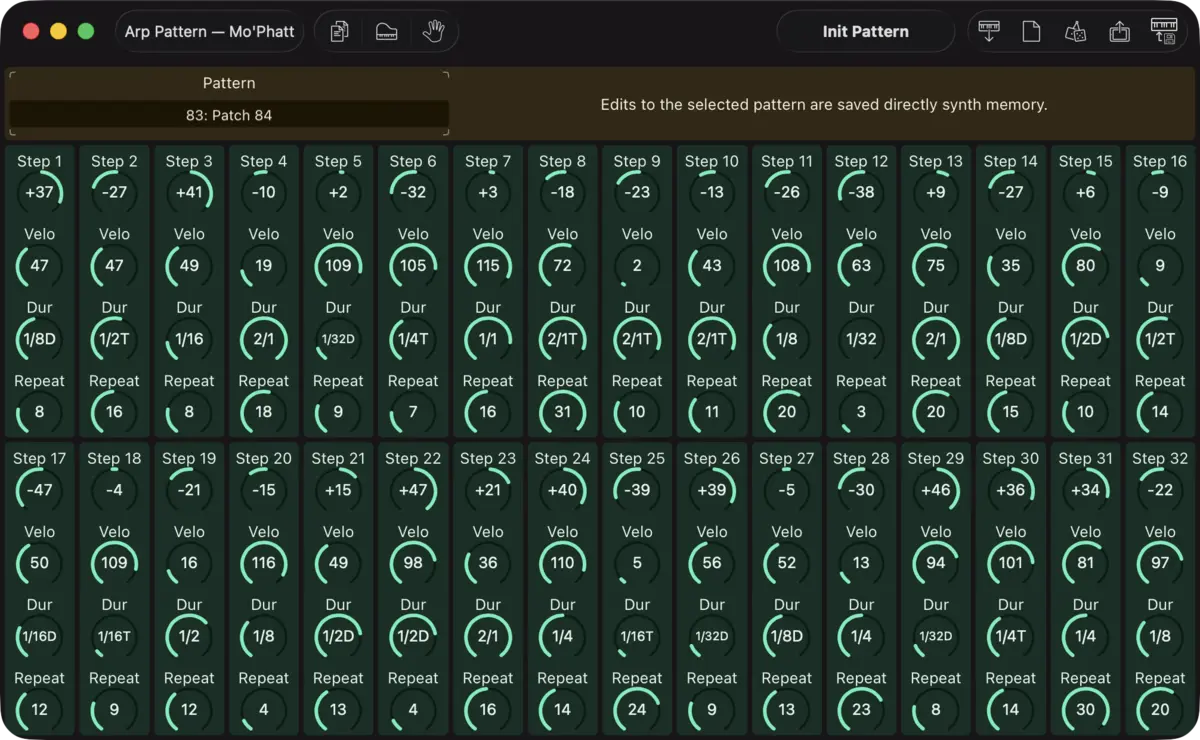Click keyboard with save disk icon

(1164, 32)
